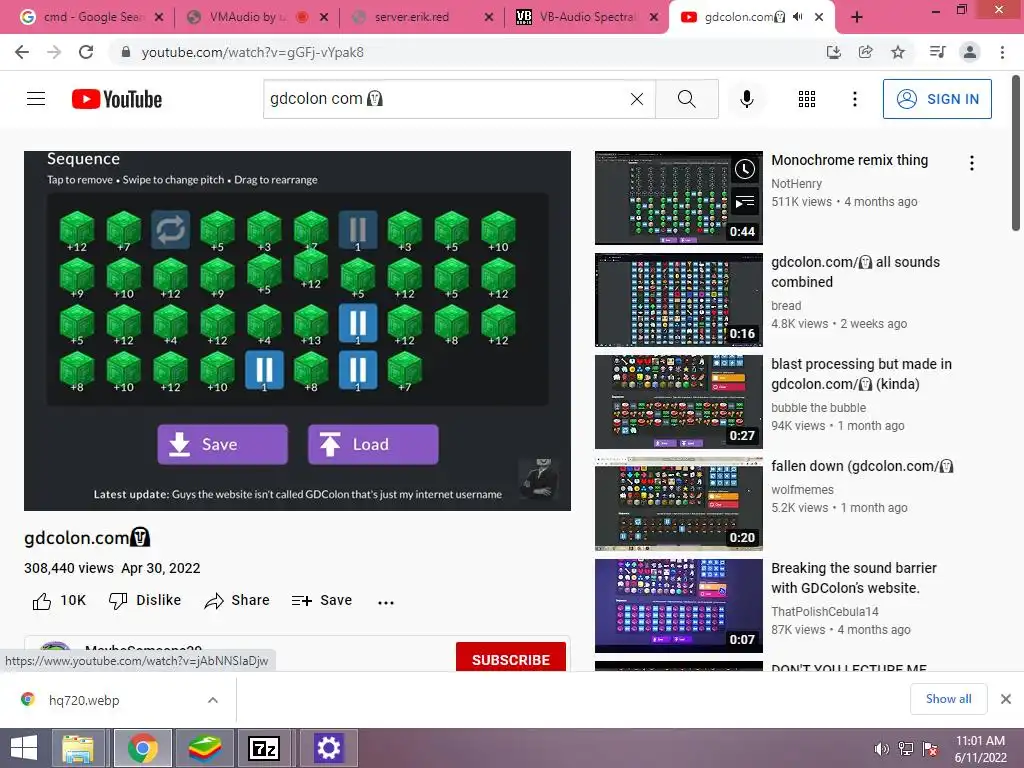Open YouTube settings three-dot menu
The width and height of the screenshot is (1024, 768).
(x=854, y=99)
